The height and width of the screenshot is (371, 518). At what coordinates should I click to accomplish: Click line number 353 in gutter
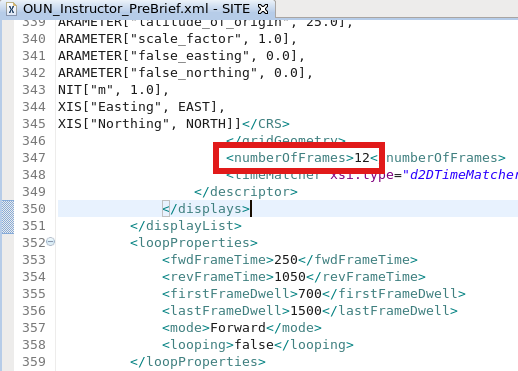click(x=34, y=260)
